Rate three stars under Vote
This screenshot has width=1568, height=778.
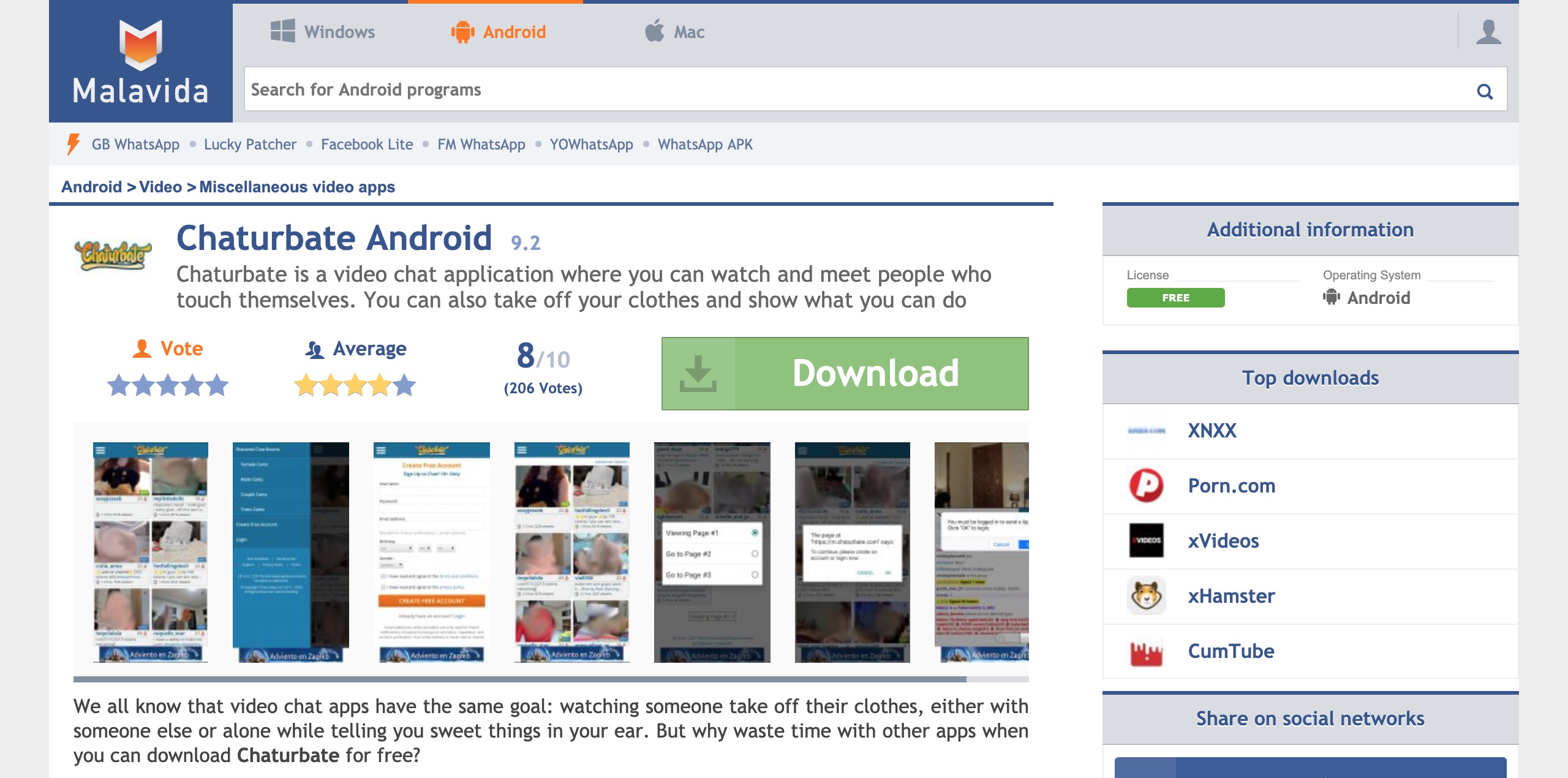tap(168, 385)
